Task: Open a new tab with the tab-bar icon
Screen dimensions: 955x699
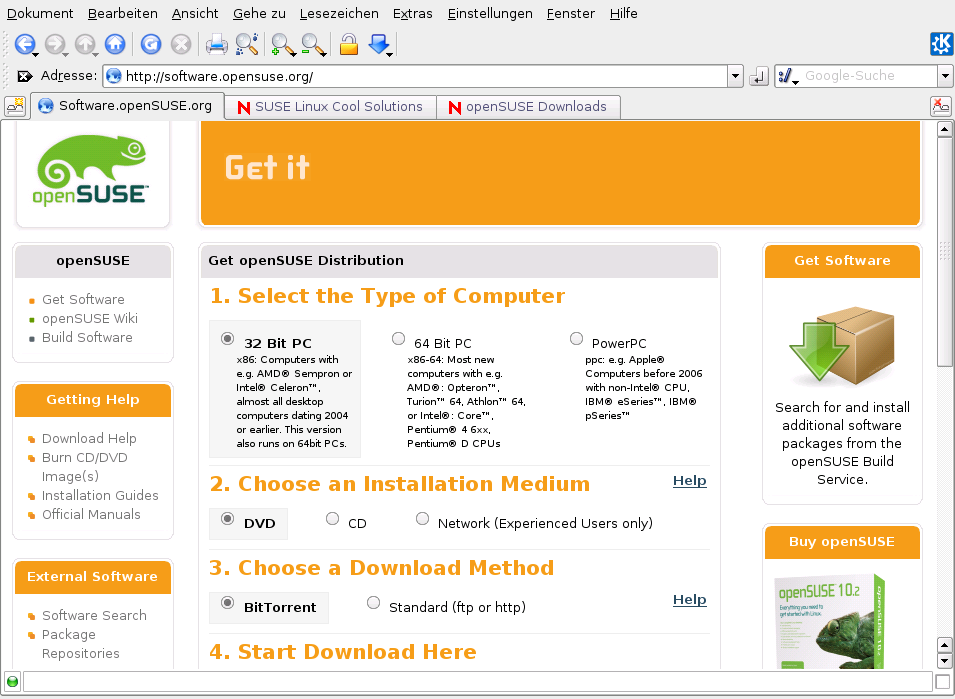Action: [x=15, y=106]
